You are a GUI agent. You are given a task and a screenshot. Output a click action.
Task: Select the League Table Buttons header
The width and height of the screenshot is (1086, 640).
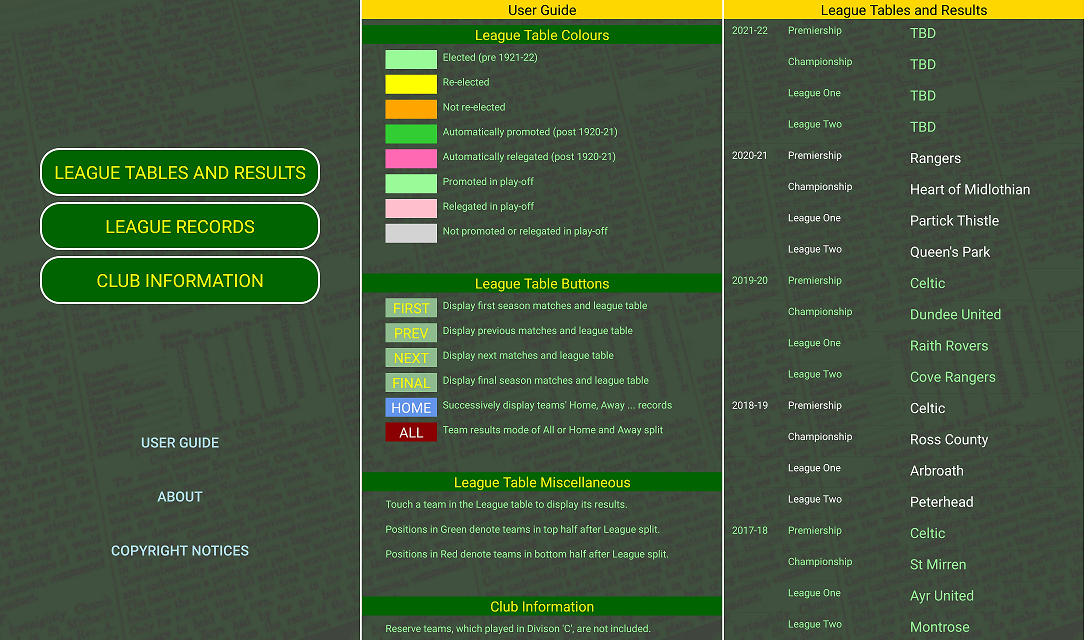542,283
